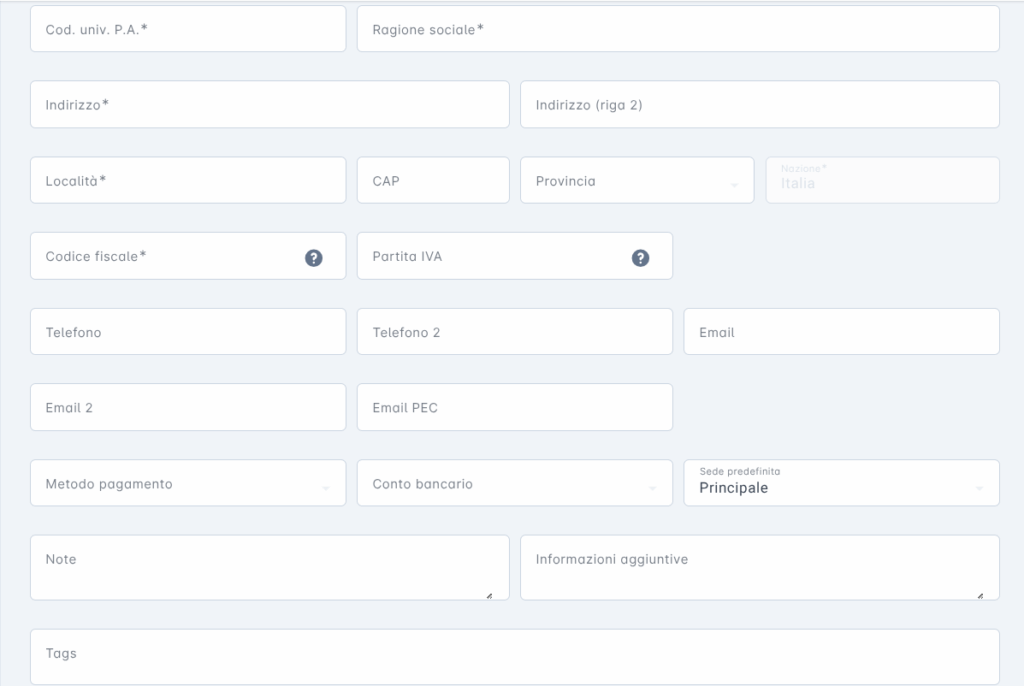Image resolution: width=1024 pixels, height=686 pixels.
Task: Focus the Email 2 field
Action: (188, 407)
